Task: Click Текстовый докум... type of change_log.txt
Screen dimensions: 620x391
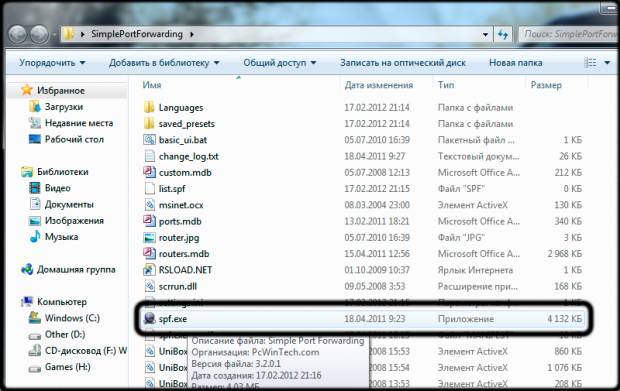Action: pos(478,156)
